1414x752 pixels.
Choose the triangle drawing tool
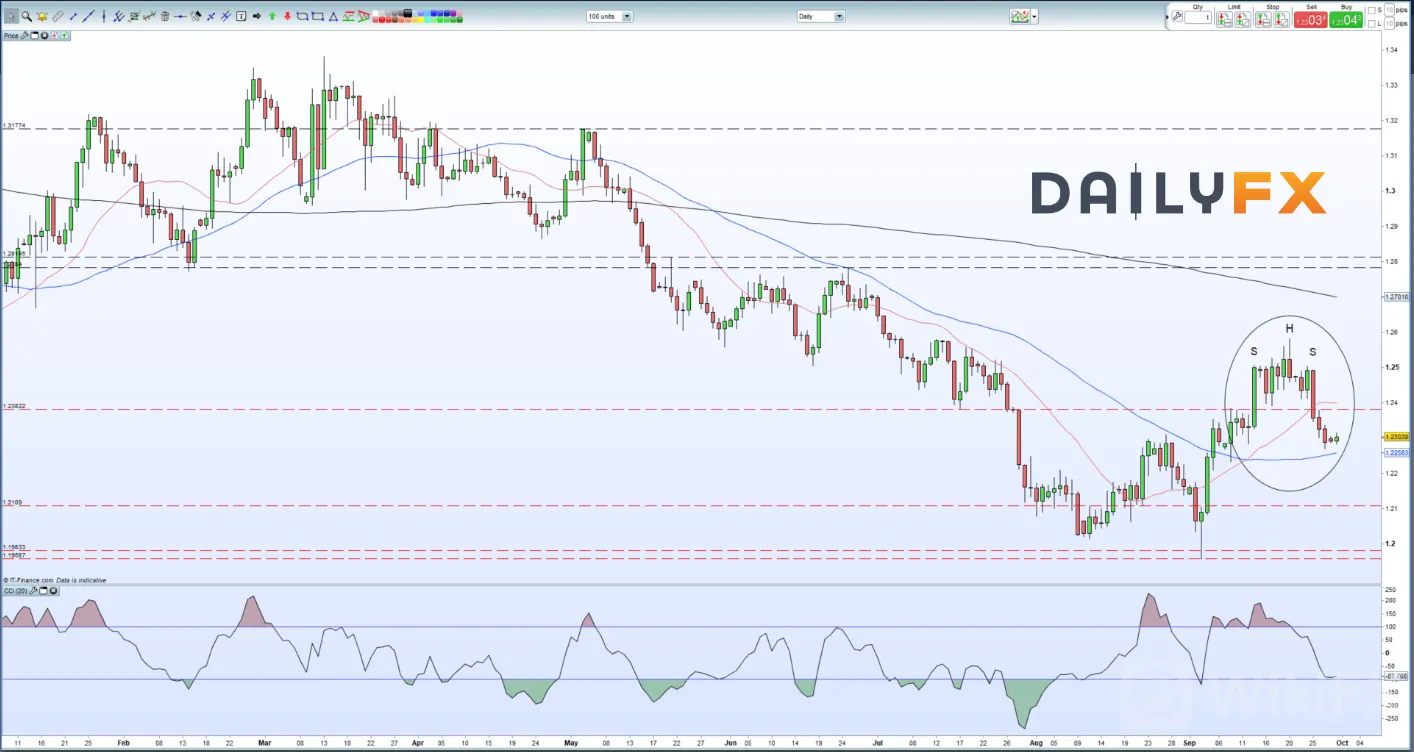[333, 17]
